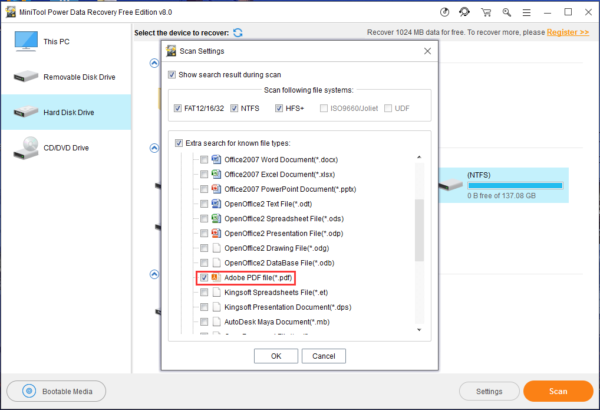Click the OpenOffice2 Drawing File(*.odg) label

tap(277, 248)
